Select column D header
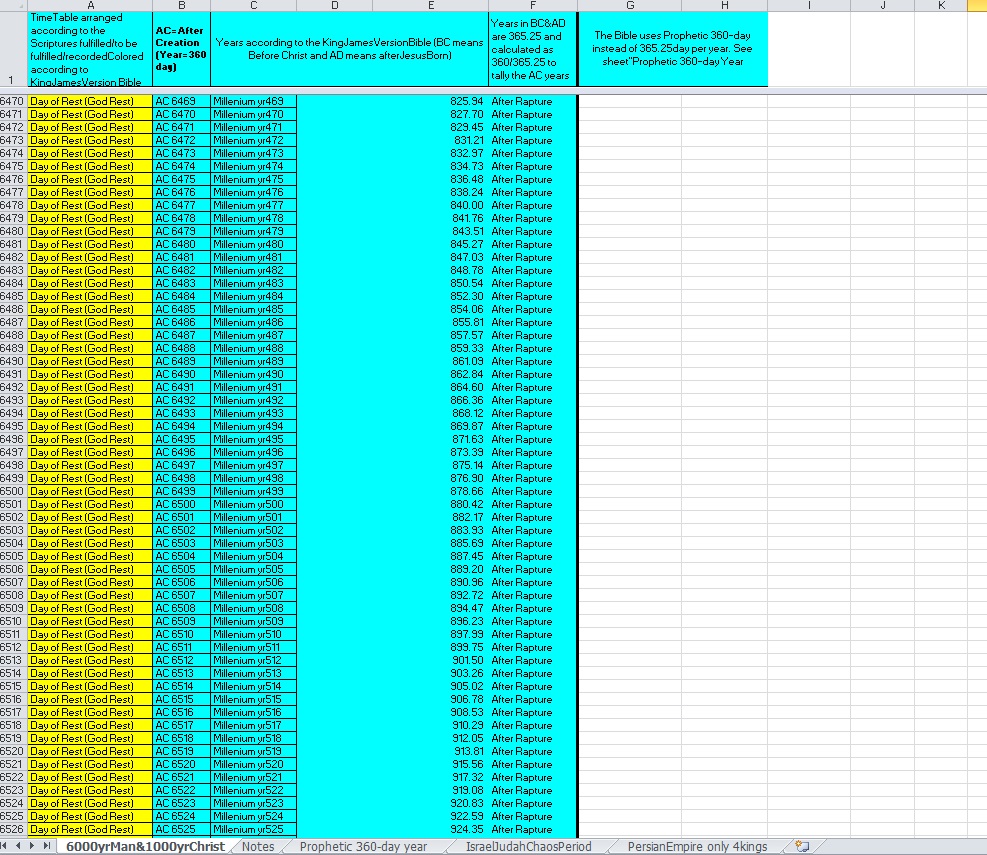Screen dimensions: 987x855 (334, 6)
